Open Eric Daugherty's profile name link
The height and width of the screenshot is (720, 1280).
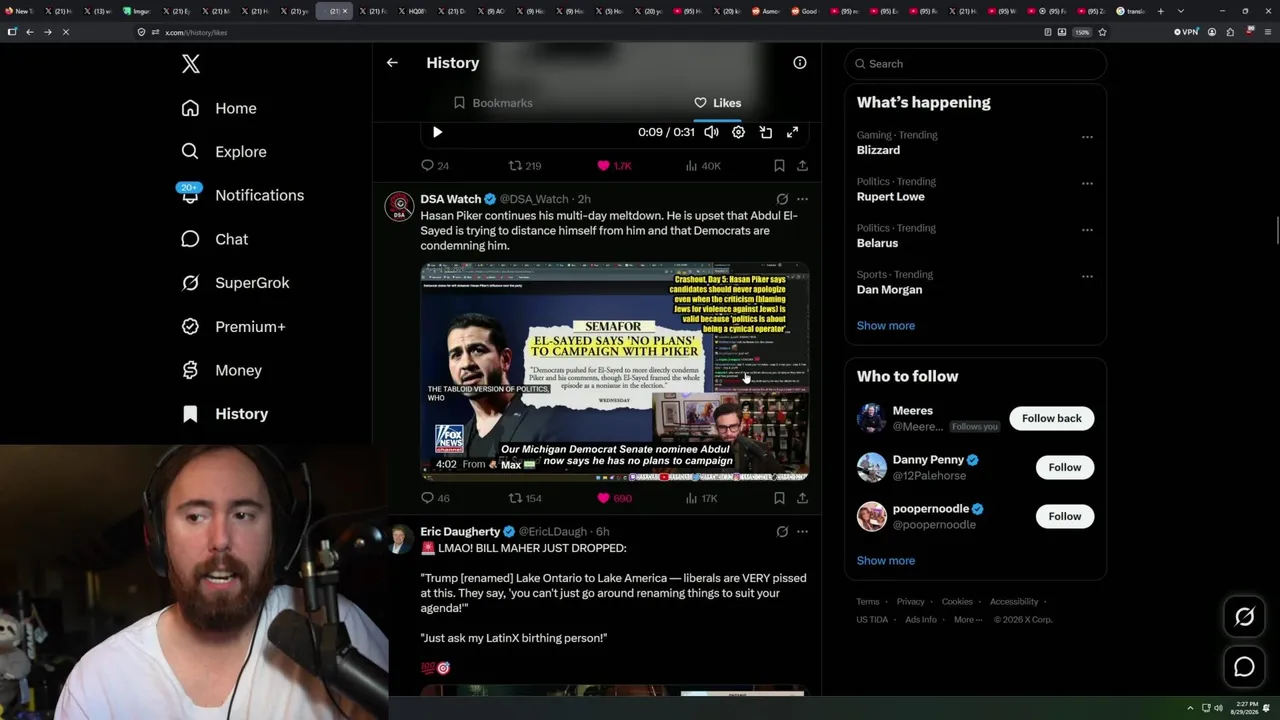click(x=460, y=532)
